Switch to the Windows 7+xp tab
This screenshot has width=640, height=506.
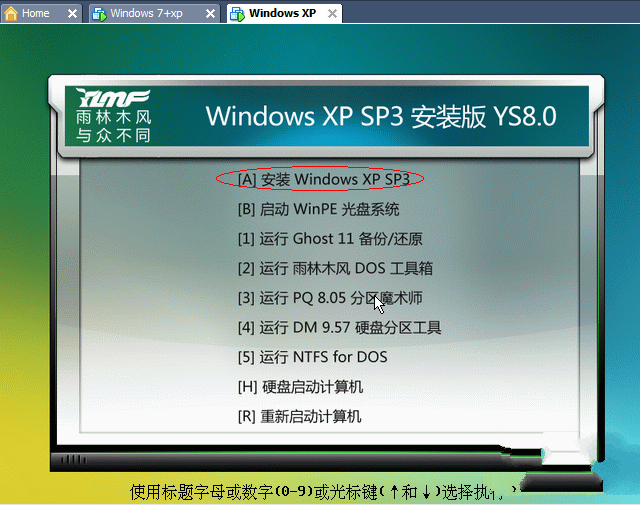[x=146, y=13]
